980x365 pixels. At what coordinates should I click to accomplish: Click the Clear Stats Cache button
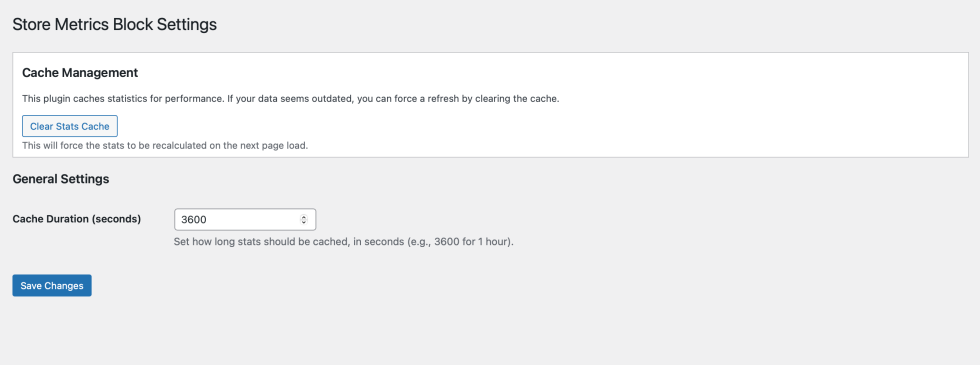[x=69, y=126]
